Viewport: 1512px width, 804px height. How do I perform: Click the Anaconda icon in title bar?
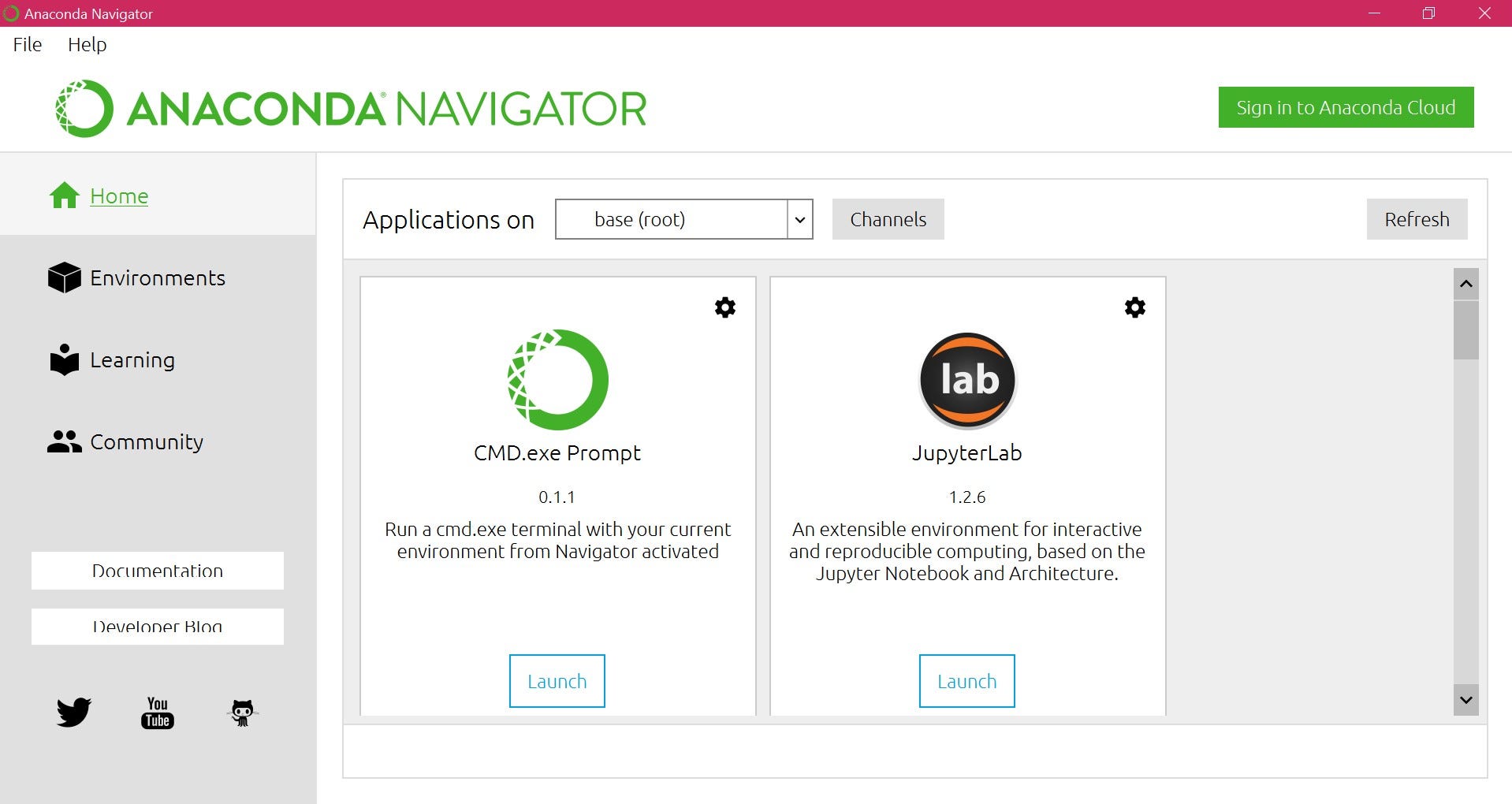coord(11,13)
